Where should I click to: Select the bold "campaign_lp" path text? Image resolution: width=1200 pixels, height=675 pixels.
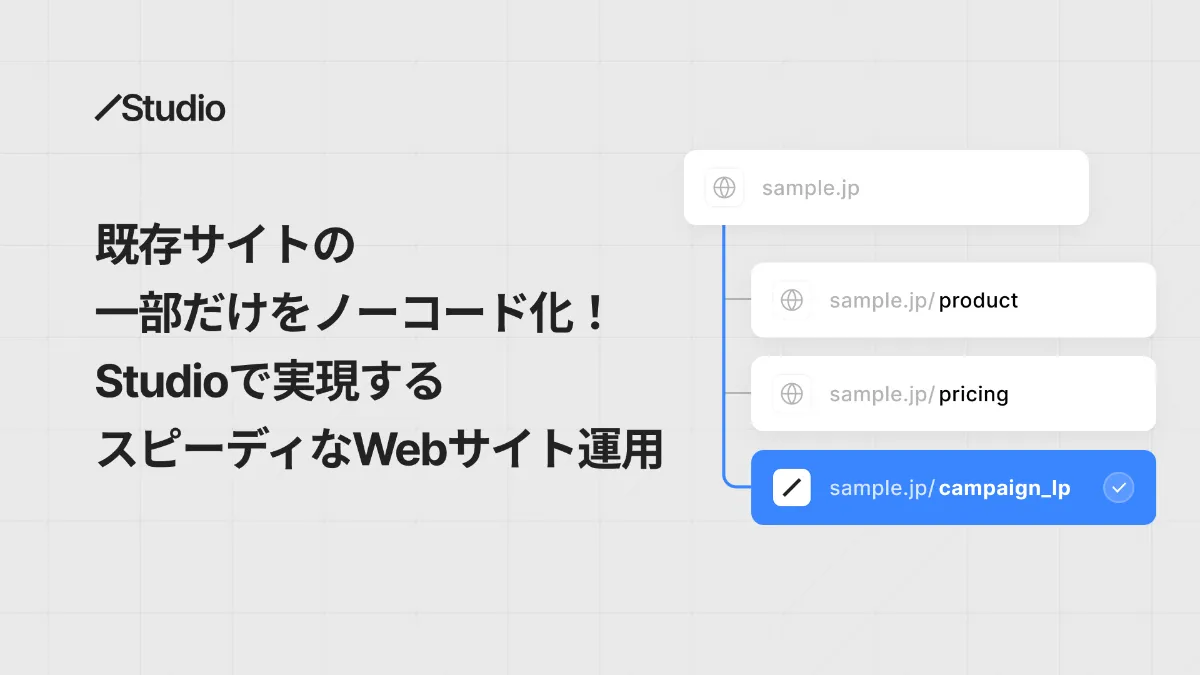click(1004, 488)
